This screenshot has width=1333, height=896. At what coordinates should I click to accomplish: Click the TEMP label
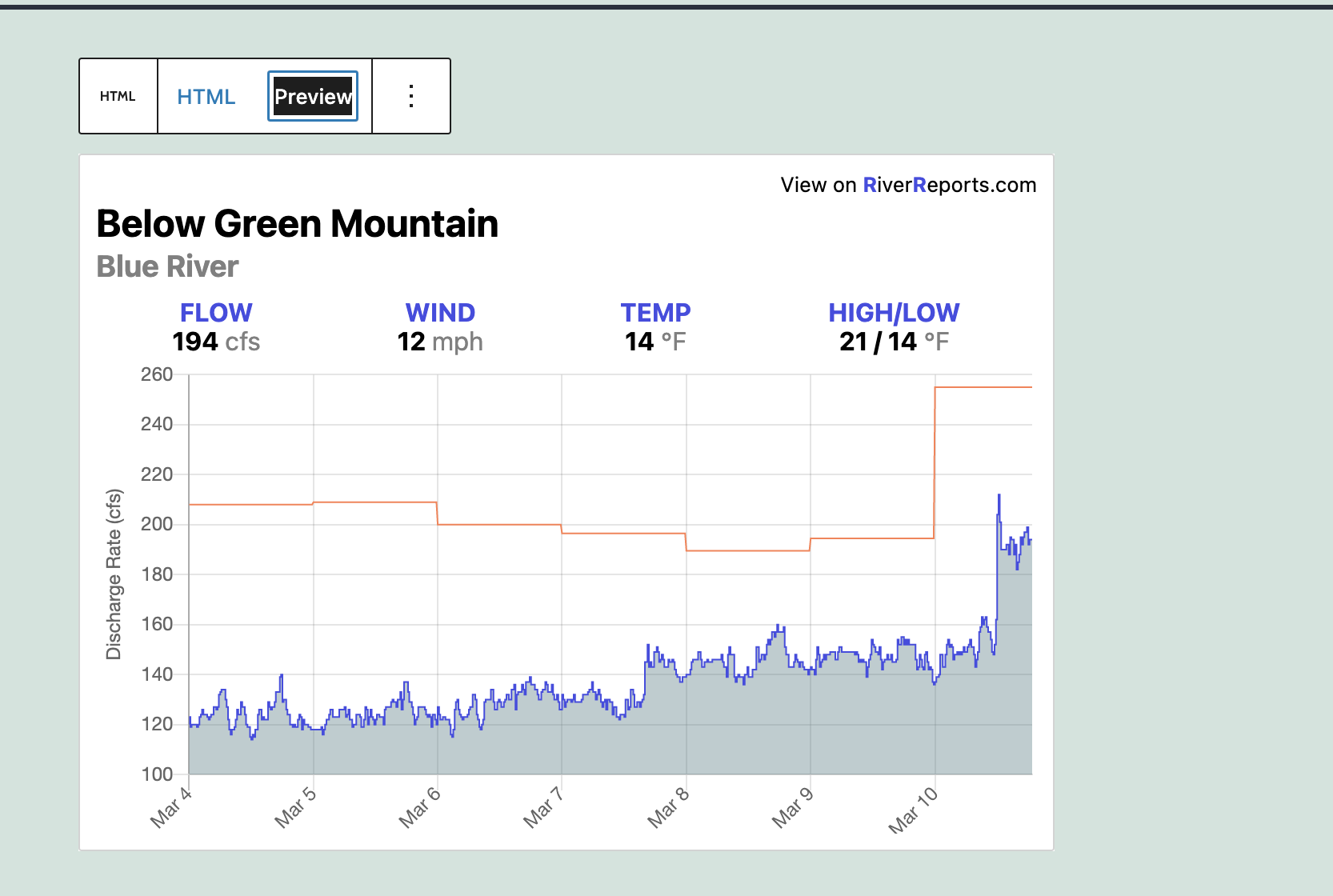pos(655,313)
